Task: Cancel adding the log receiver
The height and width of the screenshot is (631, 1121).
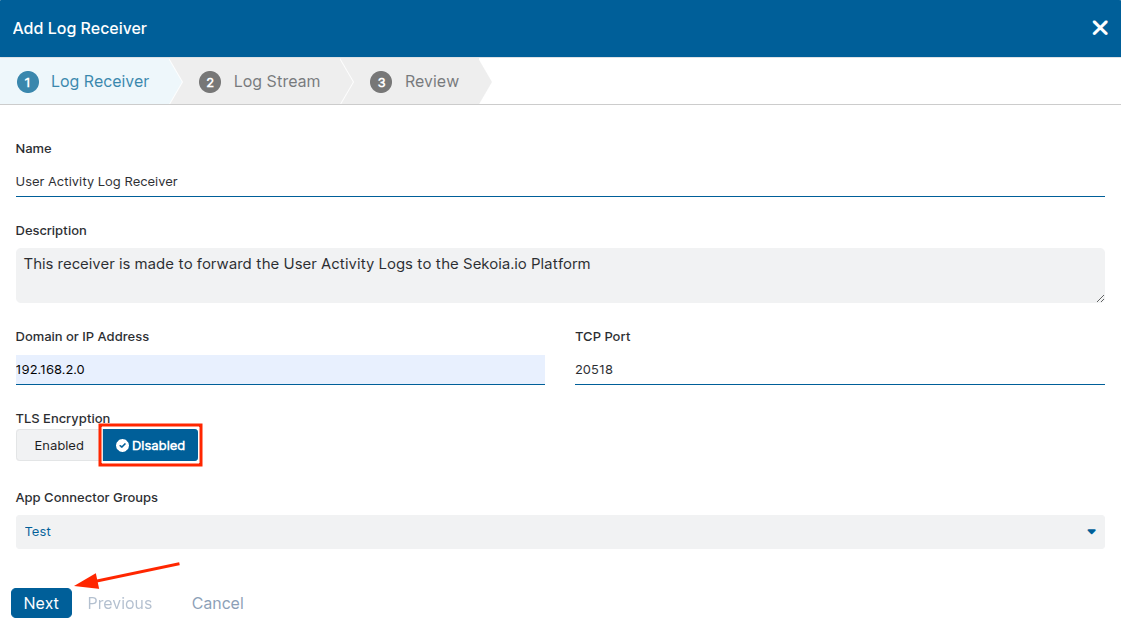Action: [217, 603]
